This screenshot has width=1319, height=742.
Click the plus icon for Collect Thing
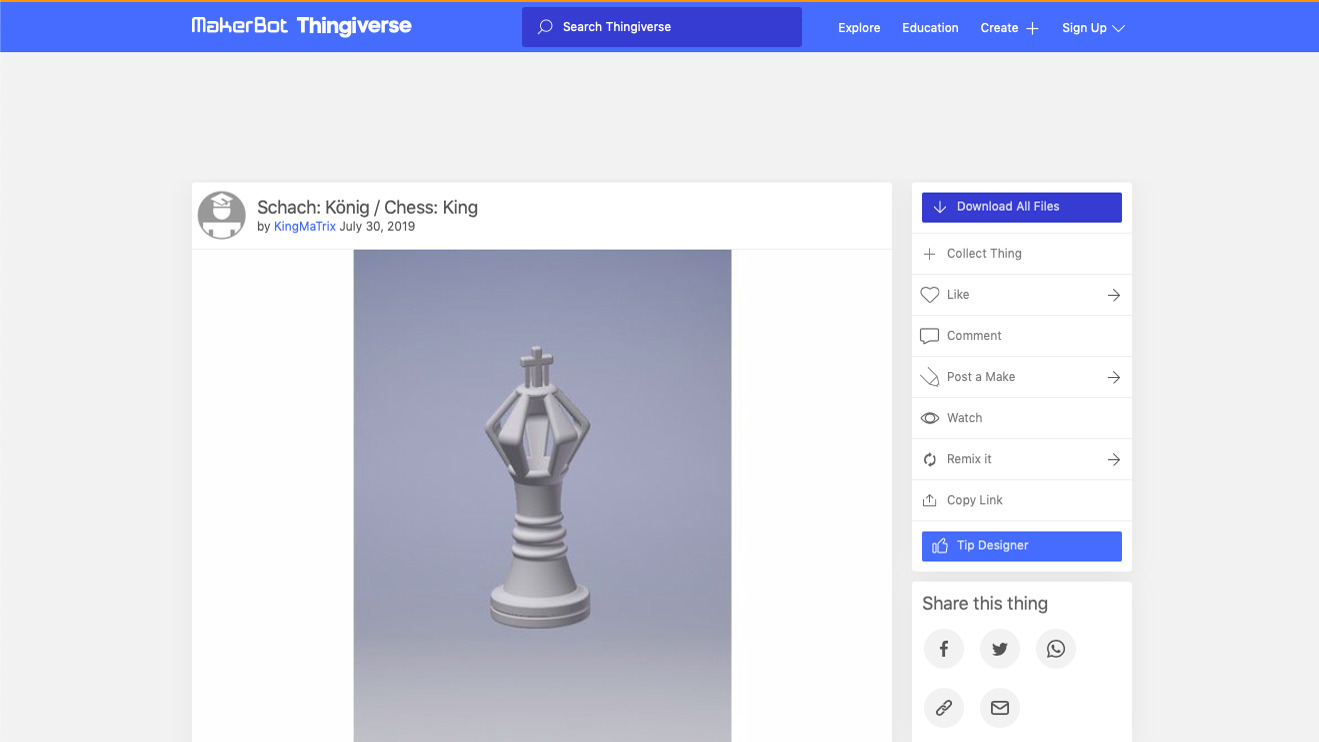pos(929,254)
